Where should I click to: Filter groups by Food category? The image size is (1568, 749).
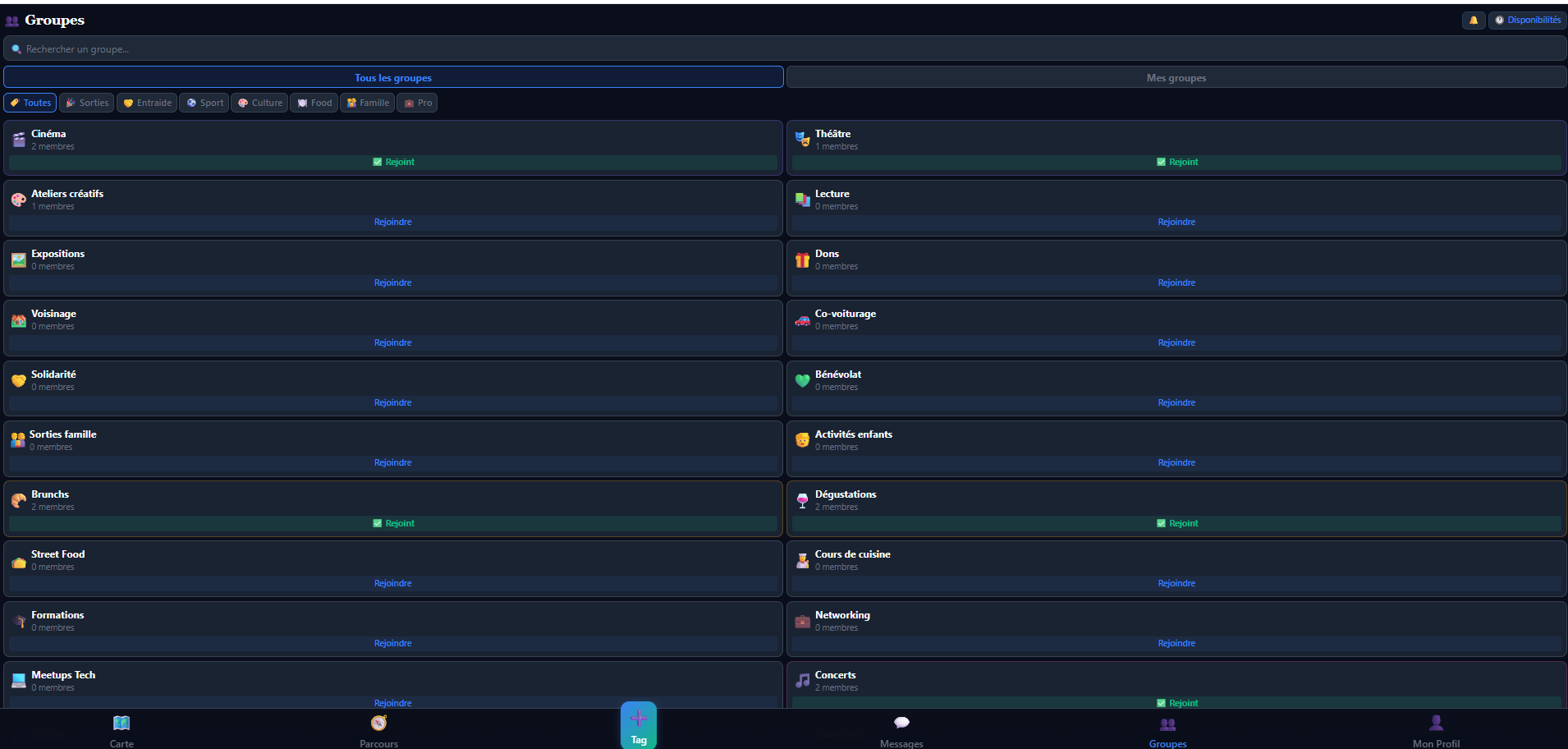[x=314, y=103]
